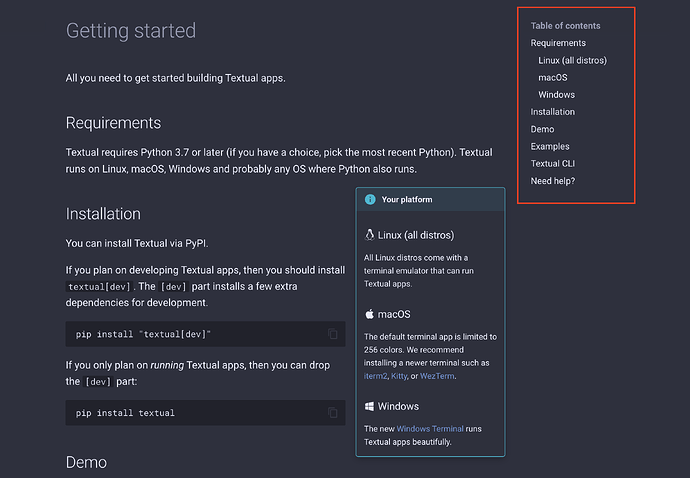Screen dimensions: 690x478
Task: Open Examples section from contents
Action: click(550, 146)
